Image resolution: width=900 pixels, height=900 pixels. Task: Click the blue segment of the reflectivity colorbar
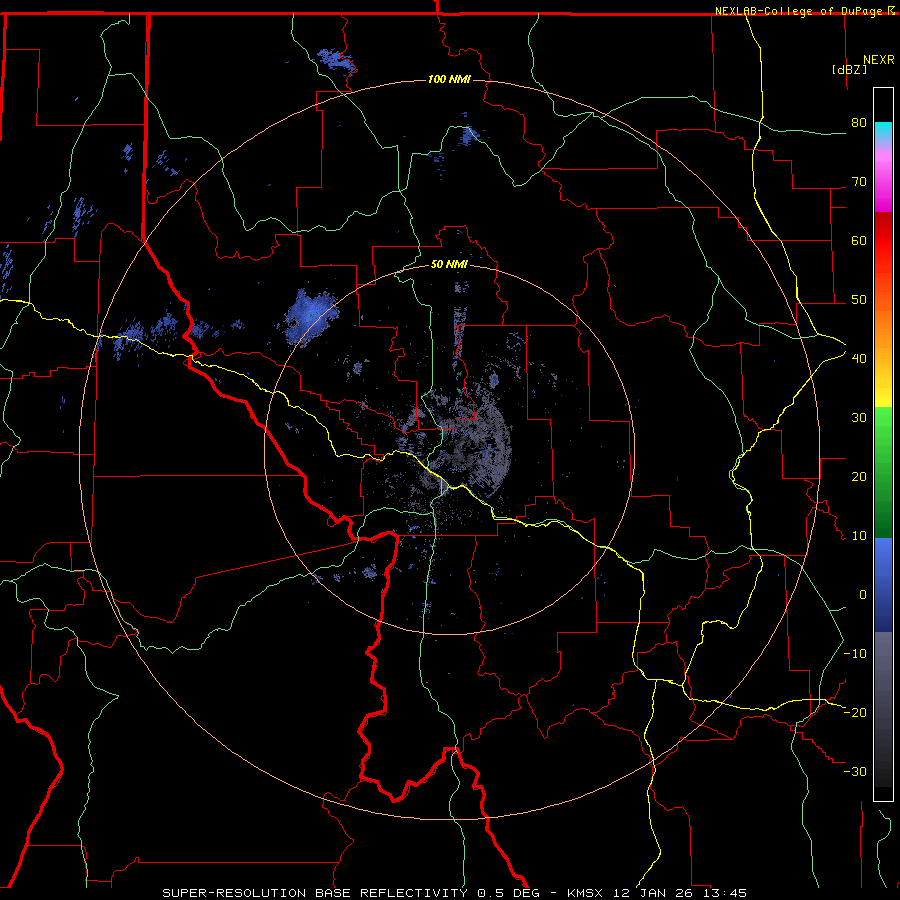883,585
